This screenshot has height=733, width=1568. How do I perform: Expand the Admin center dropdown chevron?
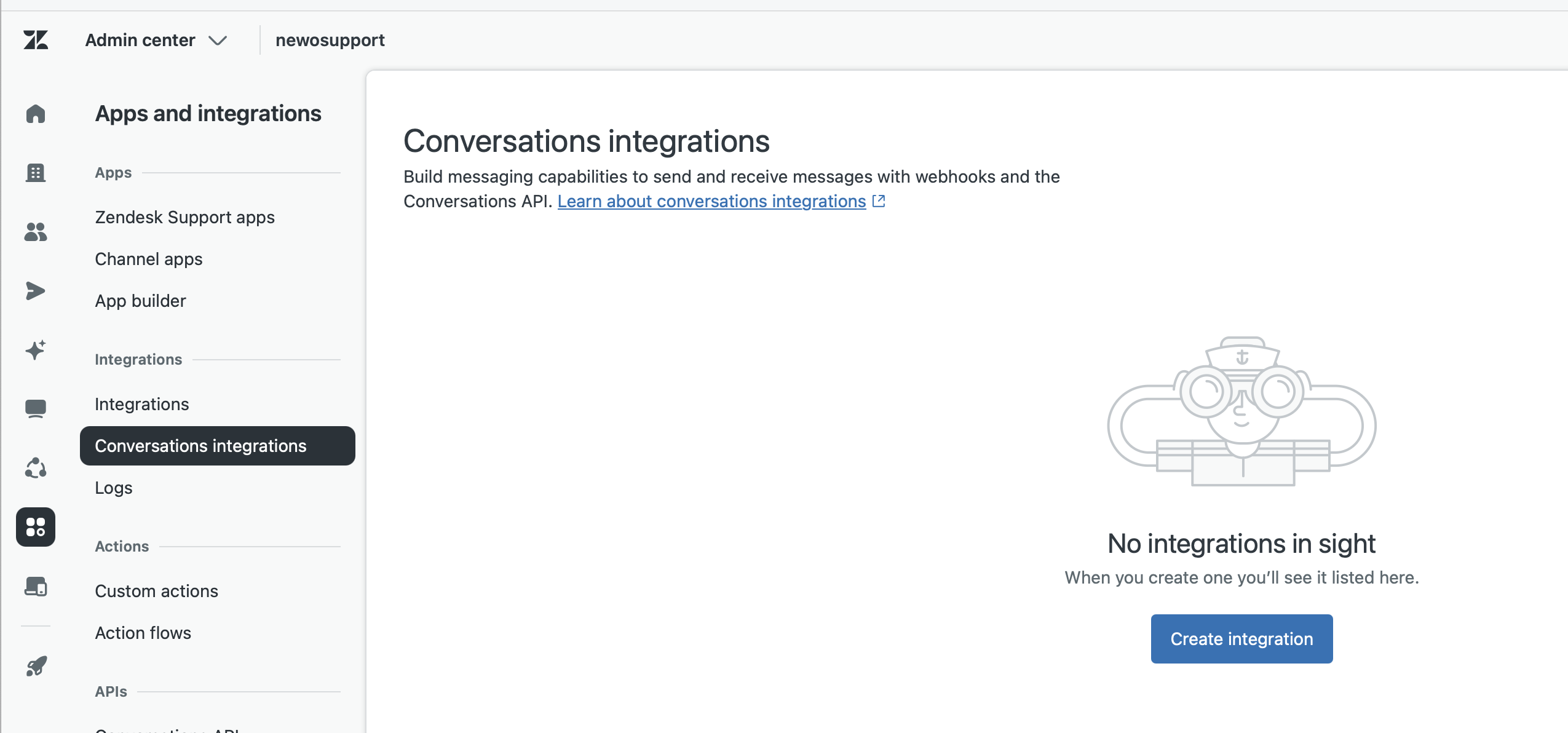click(218, 41)
